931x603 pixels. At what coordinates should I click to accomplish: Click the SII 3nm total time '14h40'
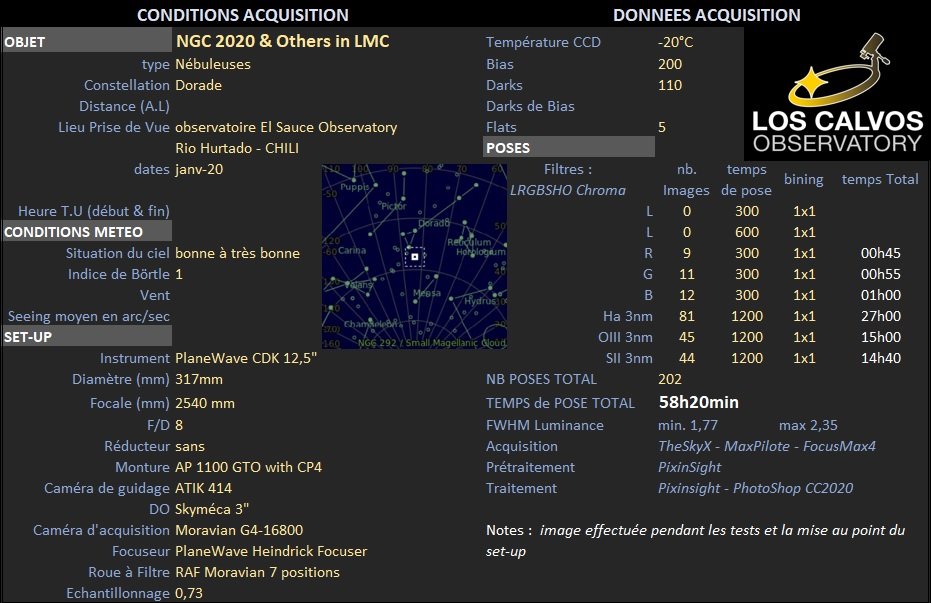point(881,358)
